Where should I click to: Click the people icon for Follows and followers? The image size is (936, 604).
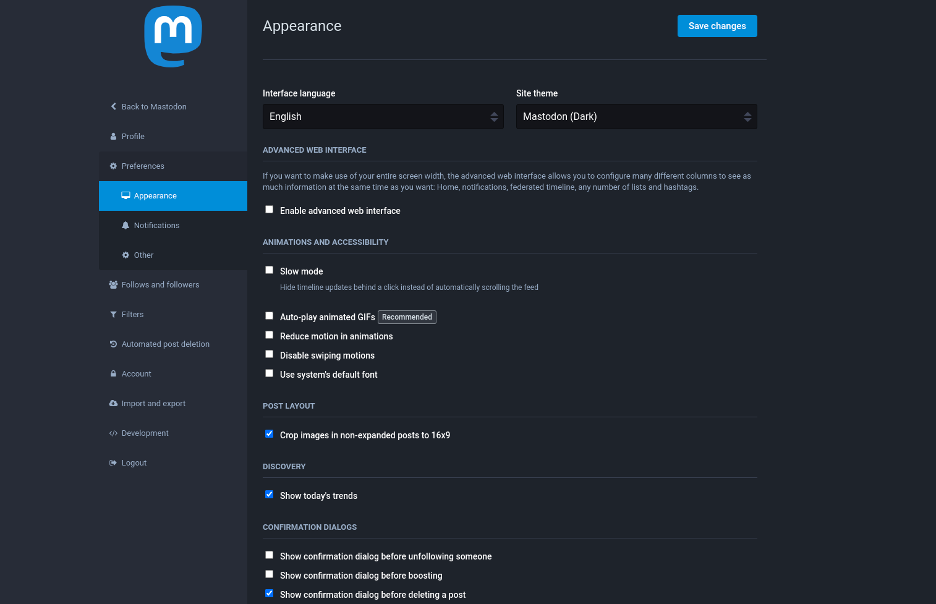tap(113, 285)
